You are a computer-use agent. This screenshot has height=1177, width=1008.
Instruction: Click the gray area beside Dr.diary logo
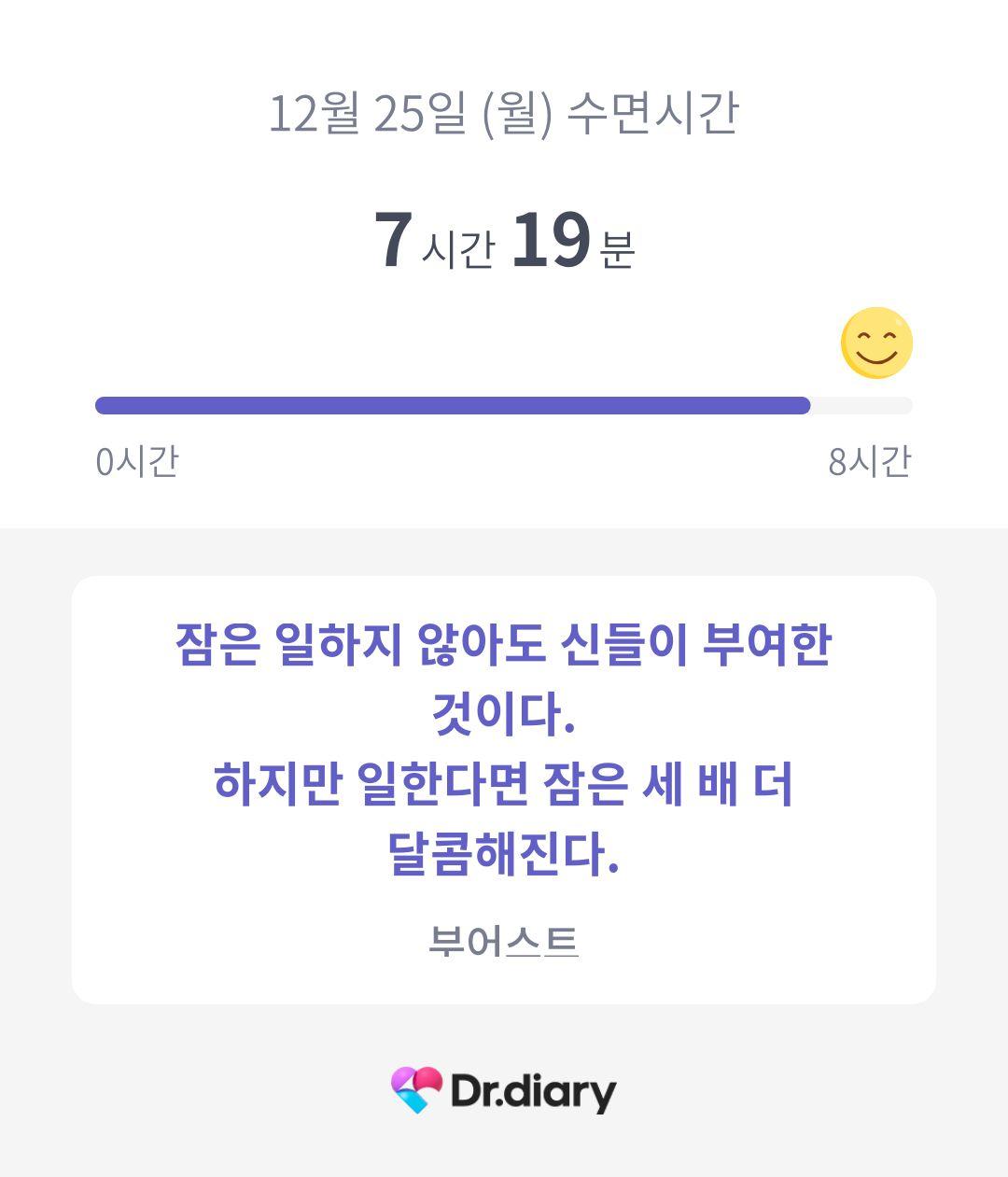pos(793,1090)
